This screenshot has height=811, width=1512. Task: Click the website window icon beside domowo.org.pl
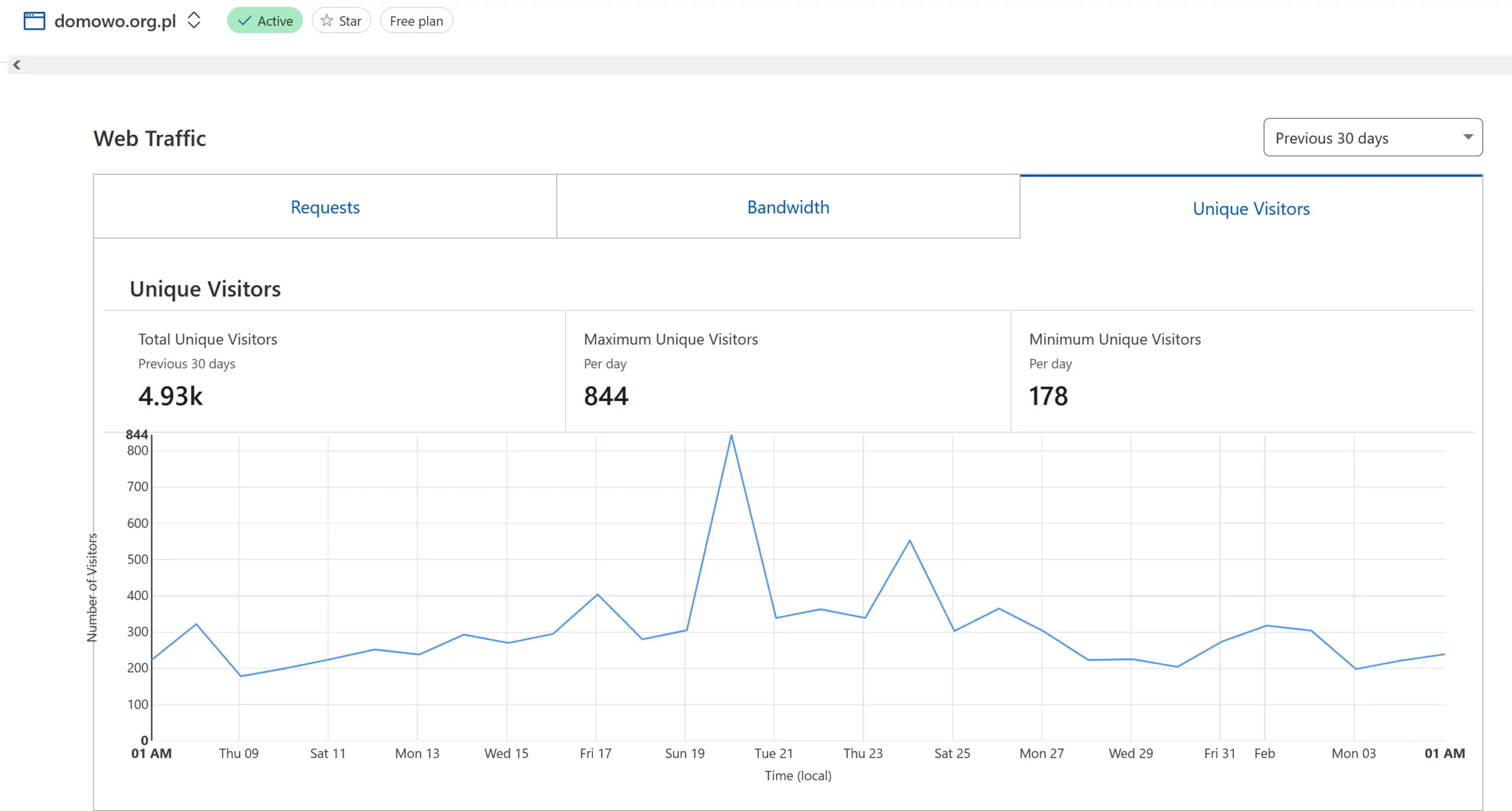pyautogui.click(x=34, y=21)
